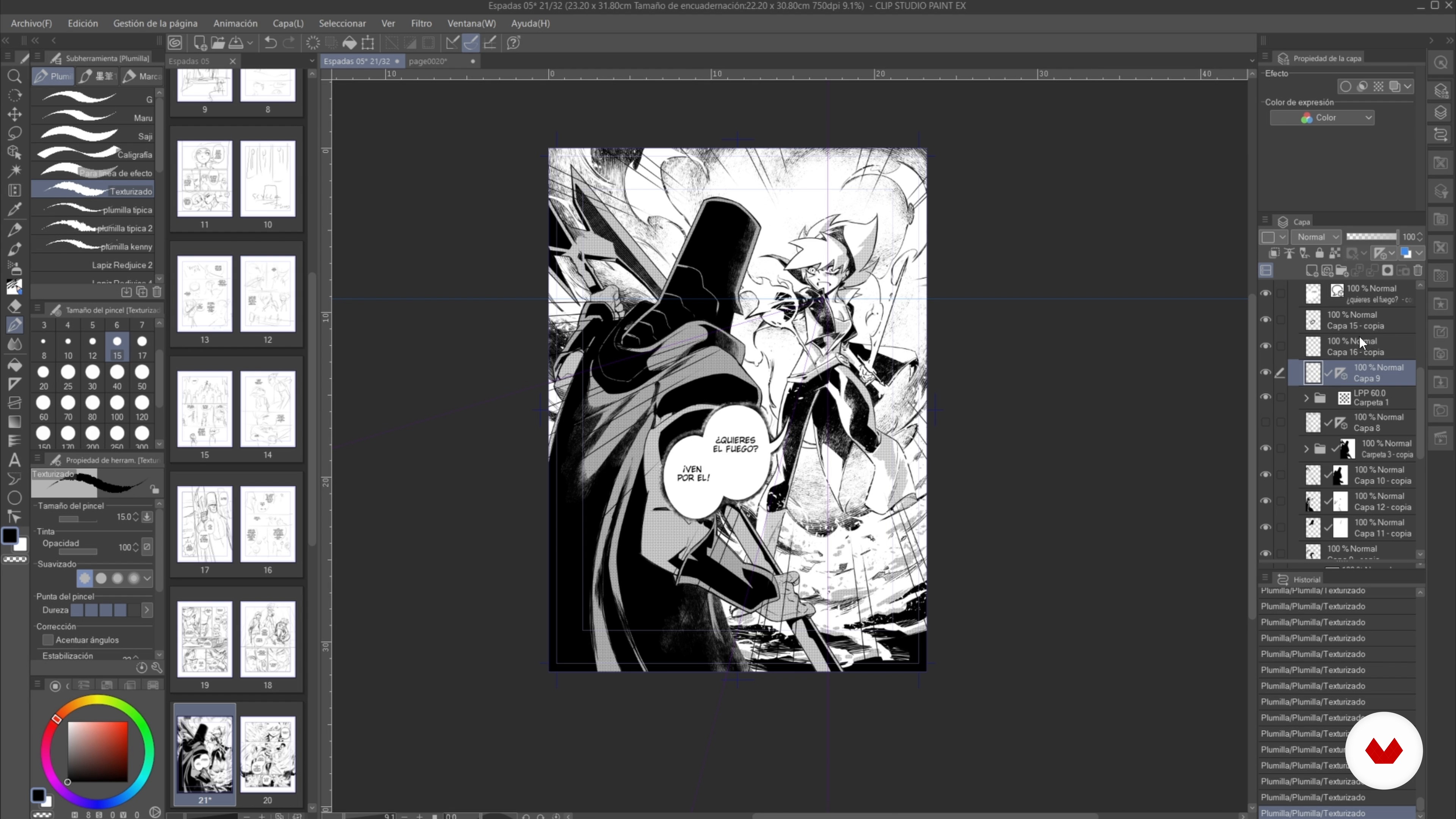Delete sub tool with trash icon

point(157,292)
